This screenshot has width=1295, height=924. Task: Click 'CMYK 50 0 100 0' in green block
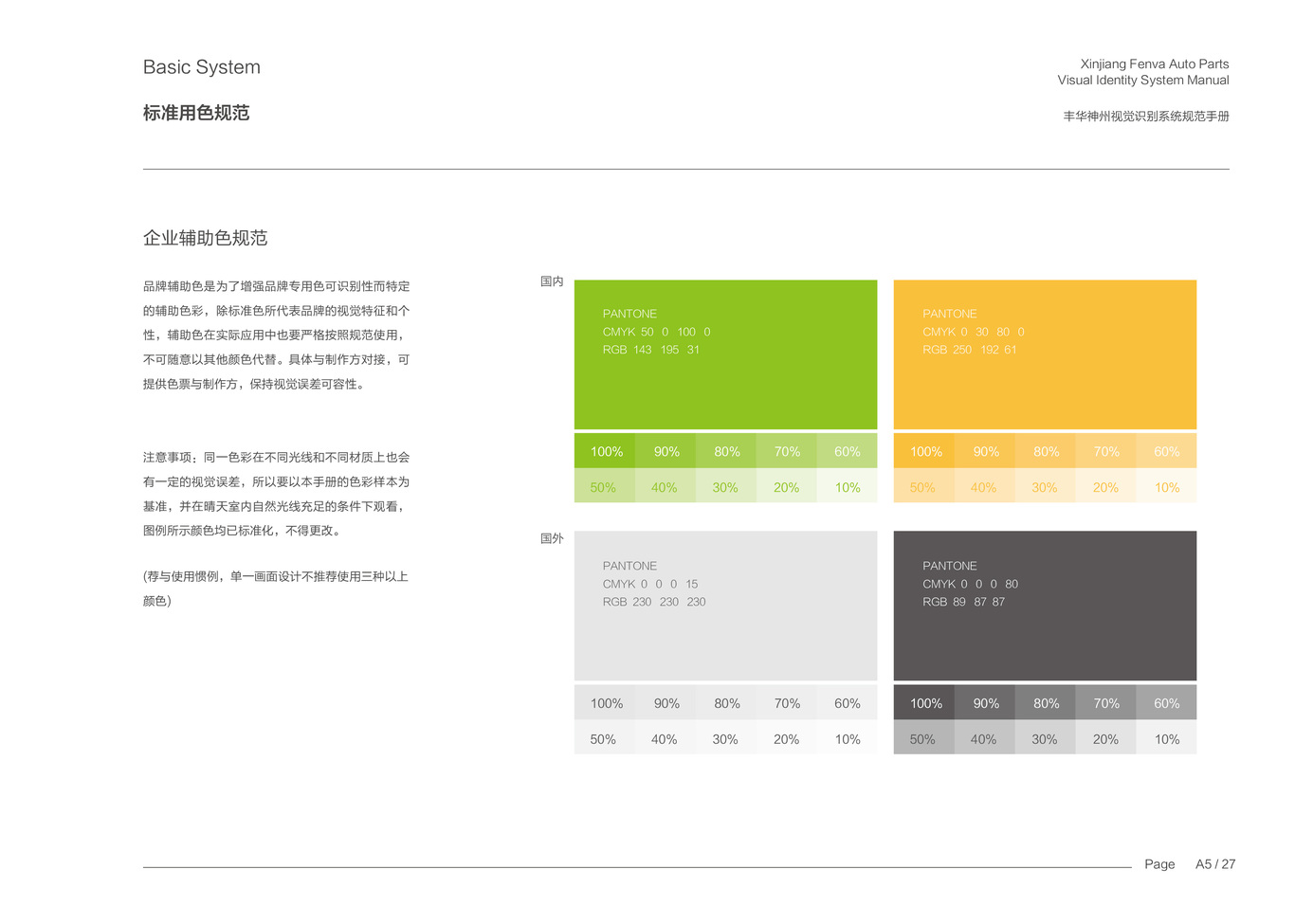pos(656,332)
